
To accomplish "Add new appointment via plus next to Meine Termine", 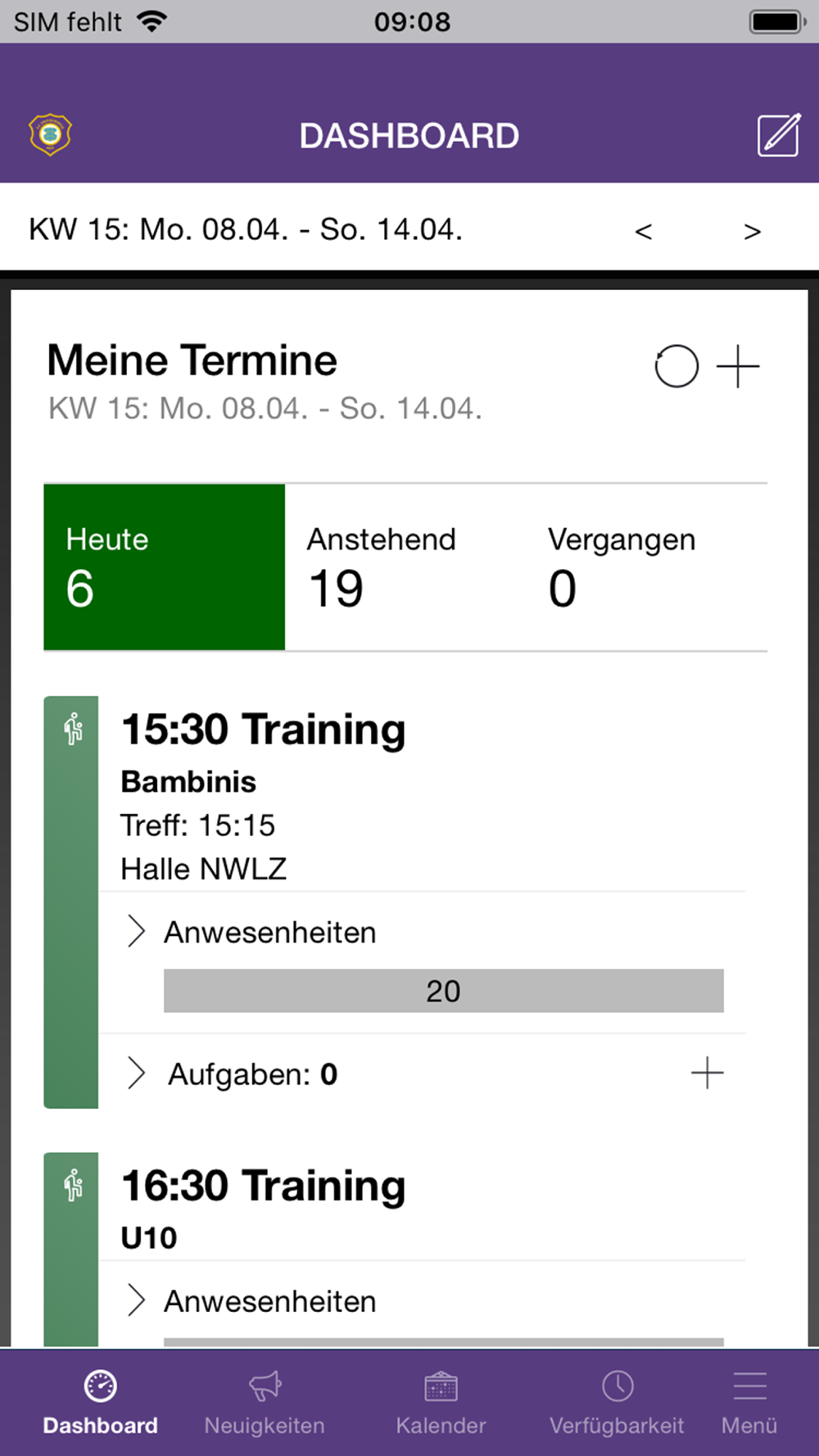I will [x=738, y=366].
